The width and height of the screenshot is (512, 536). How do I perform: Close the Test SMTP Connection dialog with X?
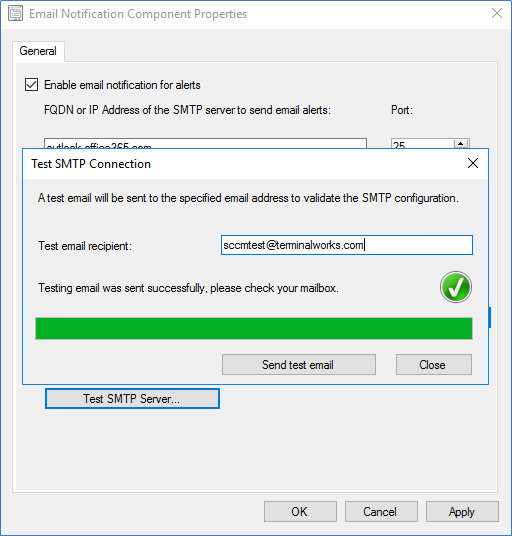coord(473,163)
